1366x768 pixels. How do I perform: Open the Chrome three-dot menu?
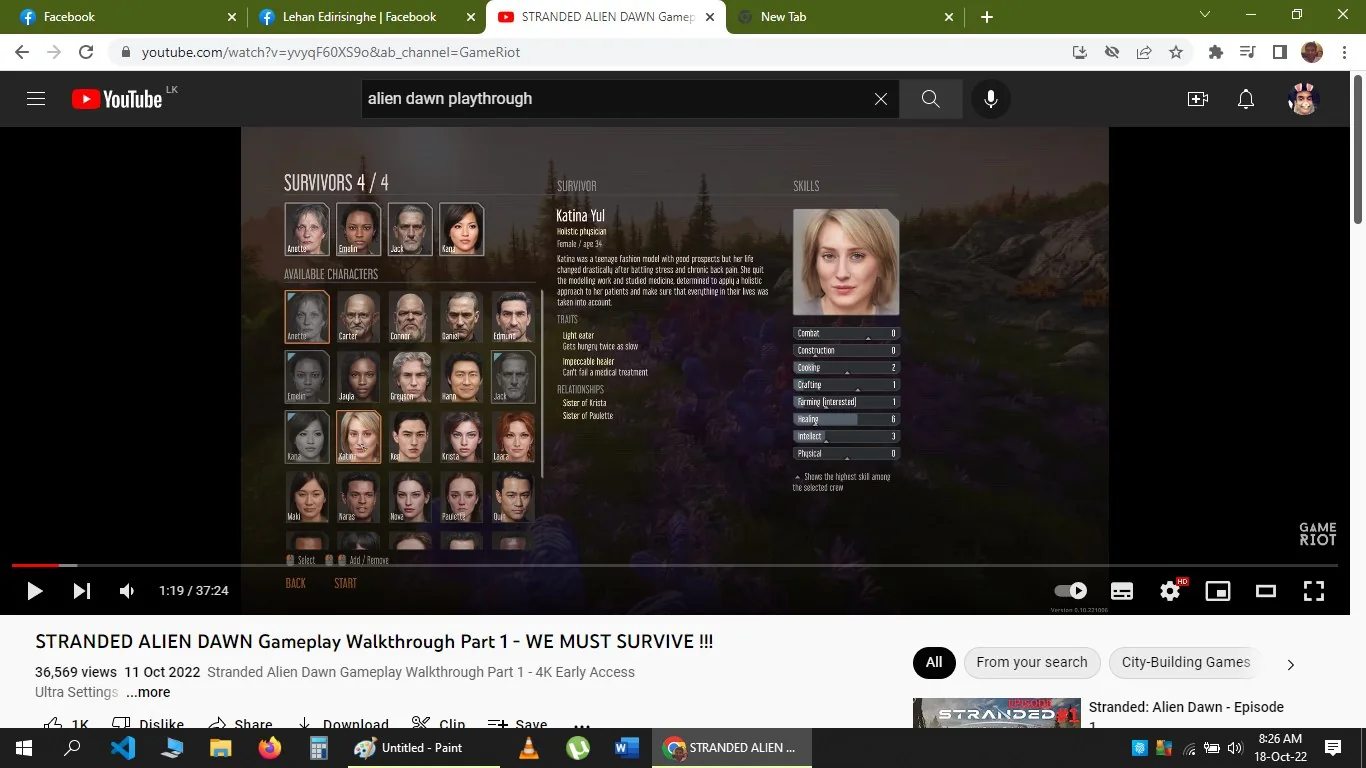pos(1343,52)
